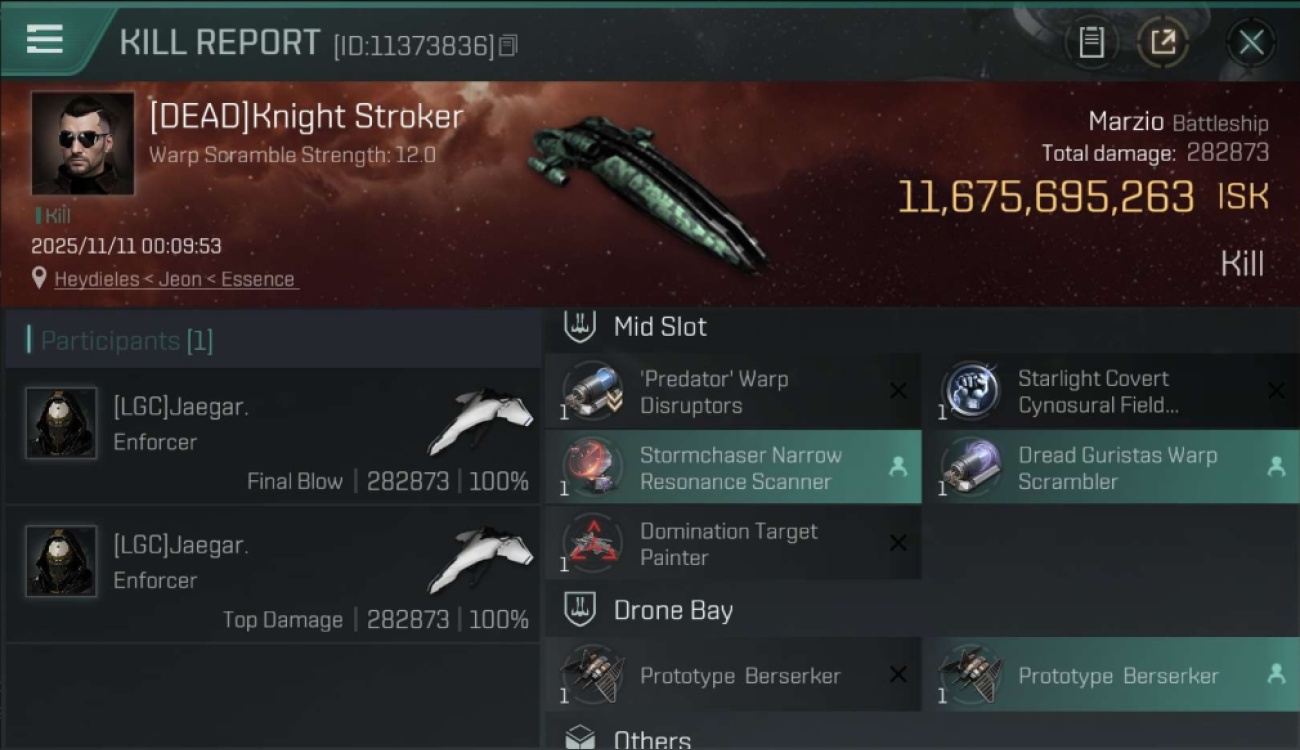Collapse the Mid Slot section
1300x750 pixels.
click(x=922, y=327)
